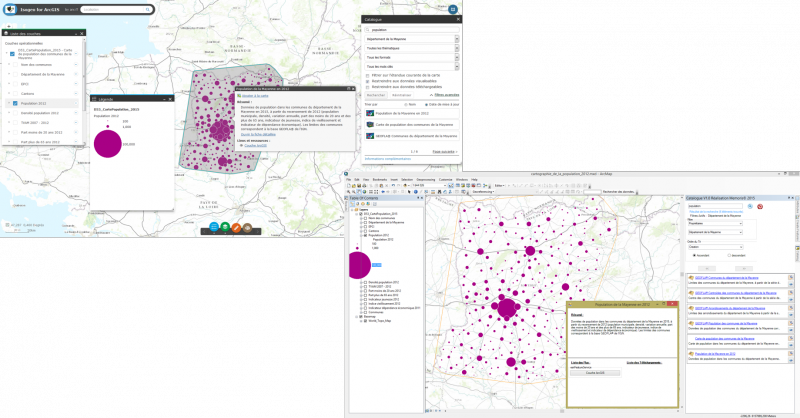This screenshot has width=800, height=418.
Task: Open the blue layer list widget button
Action: point(214,227)
